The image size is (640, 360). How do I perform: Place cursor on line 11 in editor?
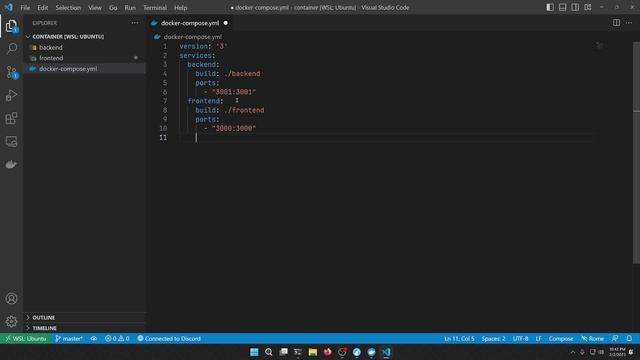(385, 138)
